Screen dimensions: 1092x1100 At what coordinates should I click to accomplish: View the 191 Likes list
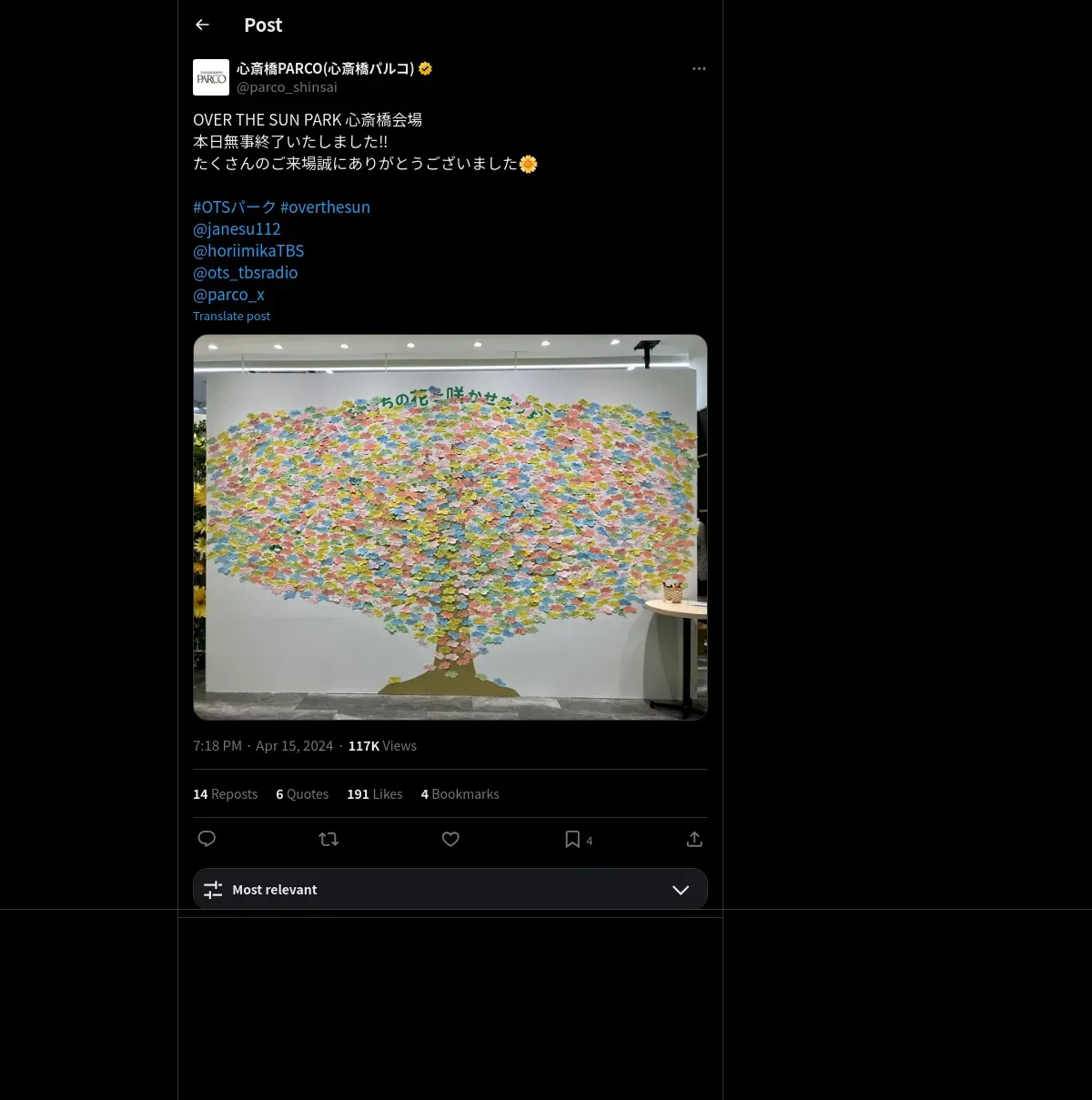coord(374,793)
